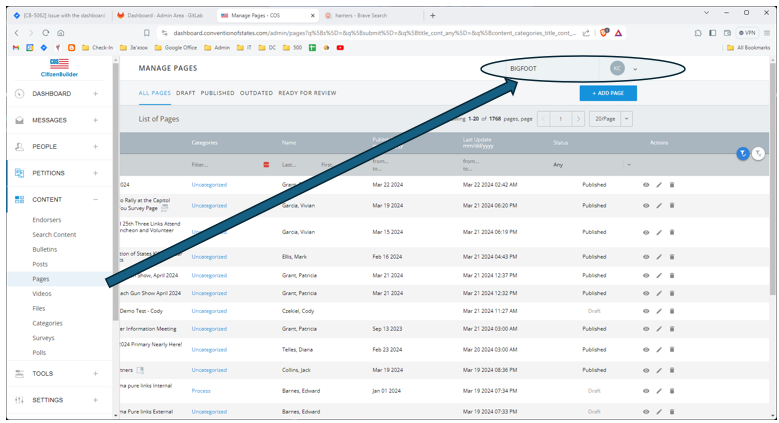The image size is (779, 423).
Task: Click the People icon in the sidebar
Action: [19, 146]
